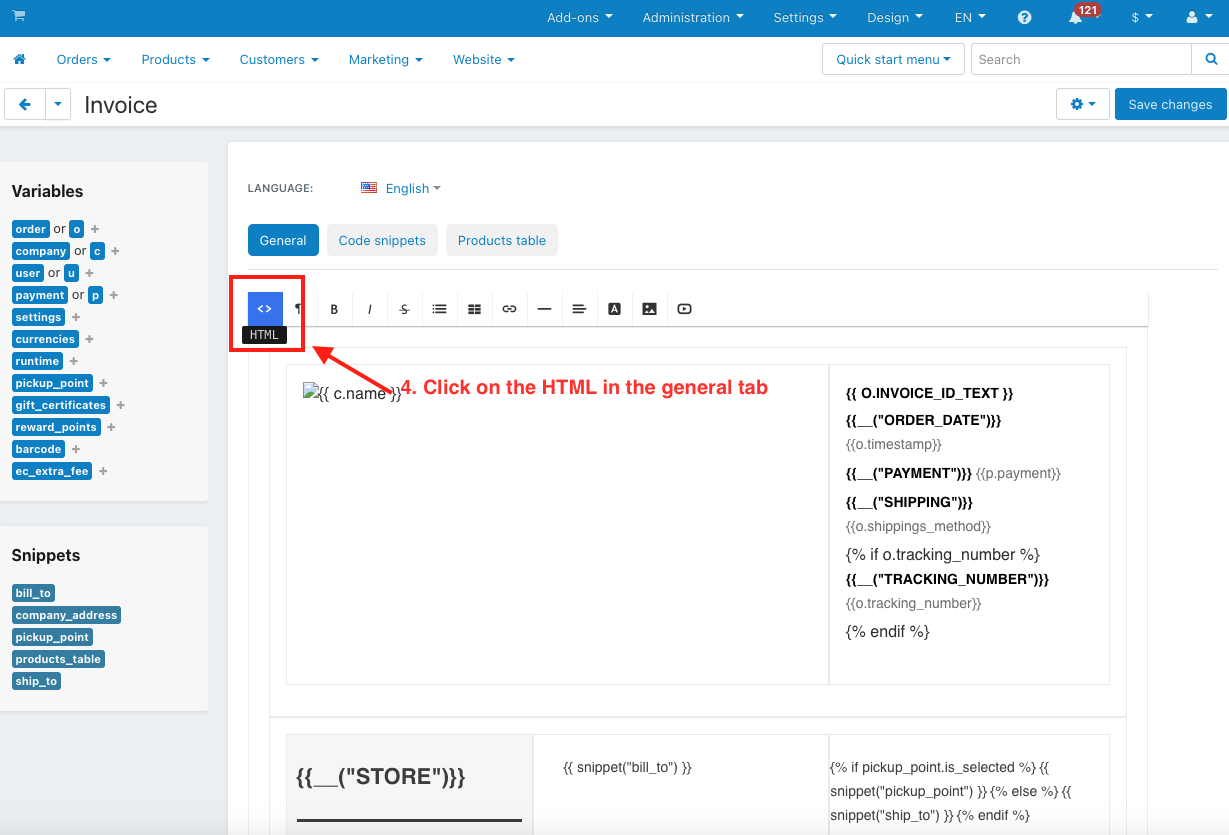Screen dimensions: 1229x835
Task: Add the company variable with plus
Action: (115, 251)
